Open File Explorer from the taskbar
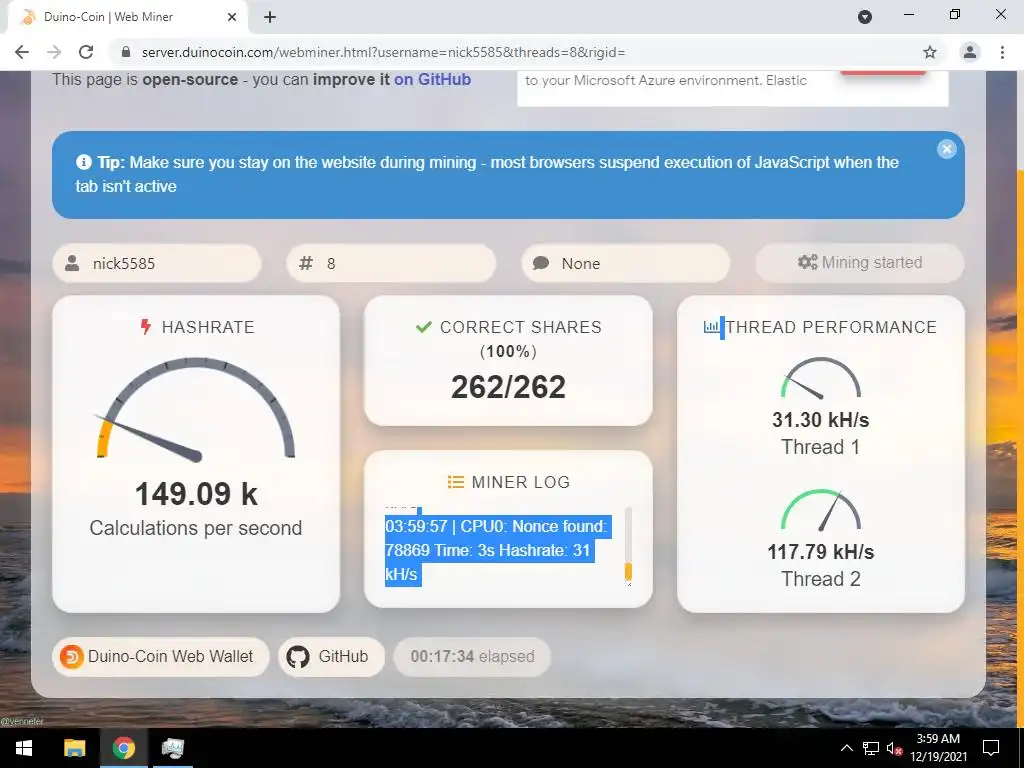1024x768 pixels. click(74, 748)
